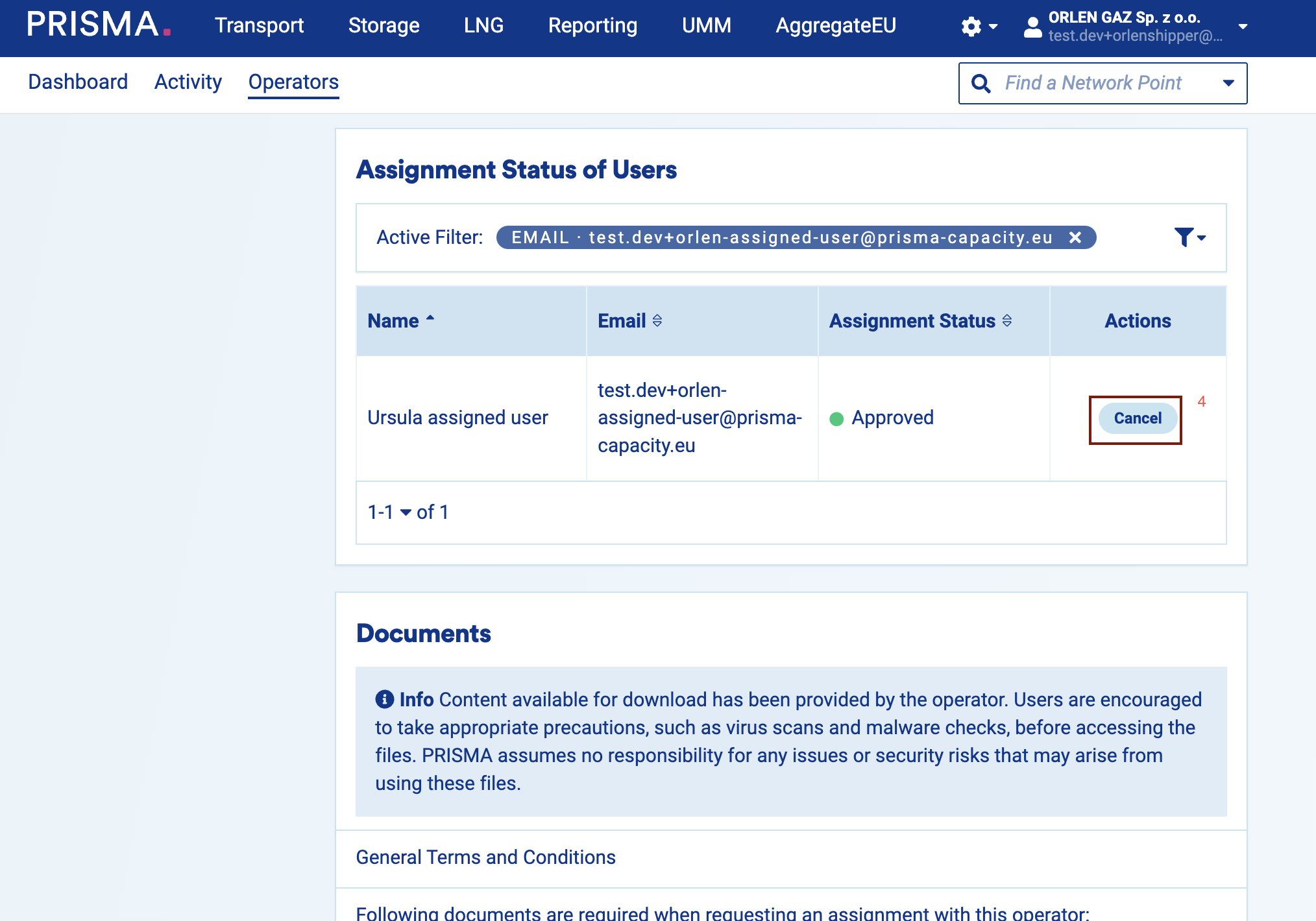Sort by Email column sort icon

pyautogui.click(x=657, y=320)
